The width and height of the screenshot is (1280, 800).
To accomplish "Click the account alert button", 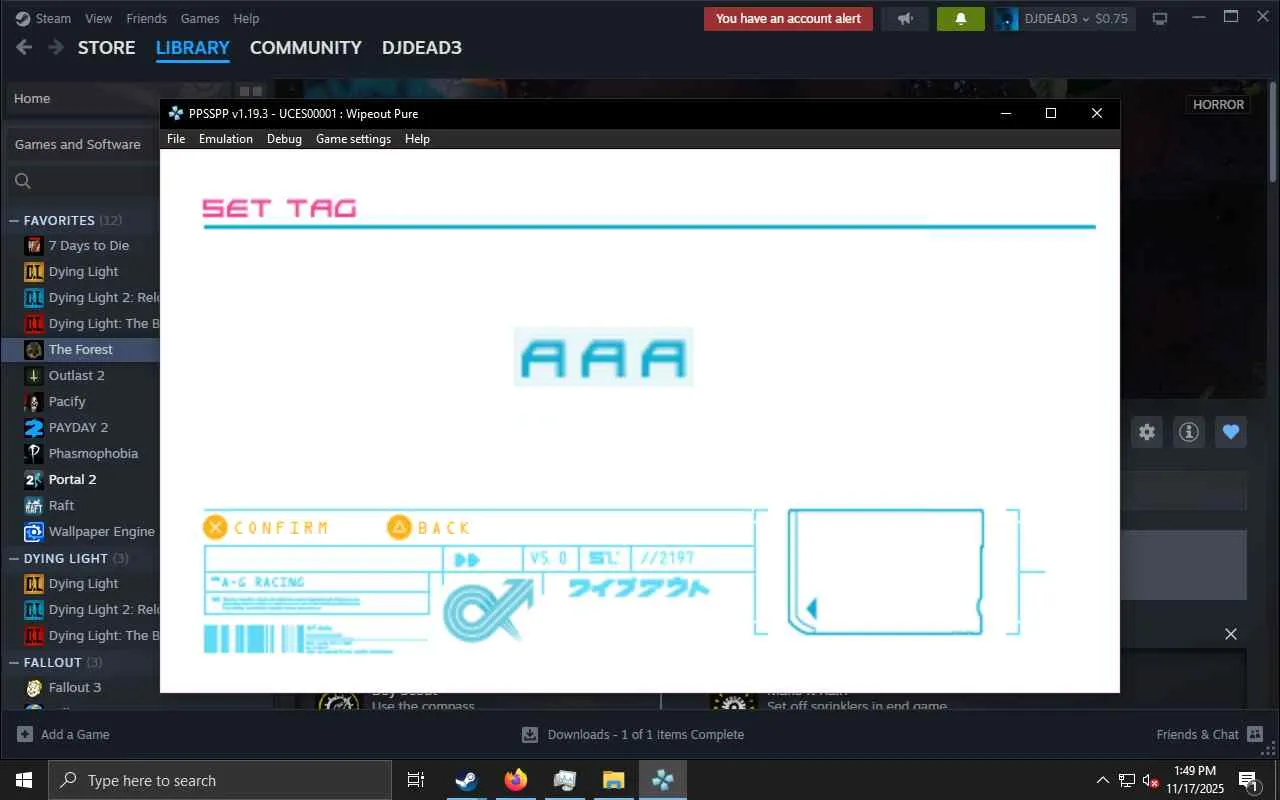I will [x=788, y=19].
